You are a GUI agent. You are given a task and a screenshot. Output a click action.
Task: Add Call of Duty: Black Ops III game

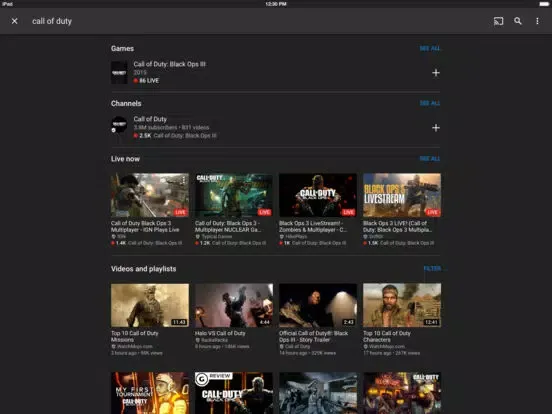coord(436,73)
